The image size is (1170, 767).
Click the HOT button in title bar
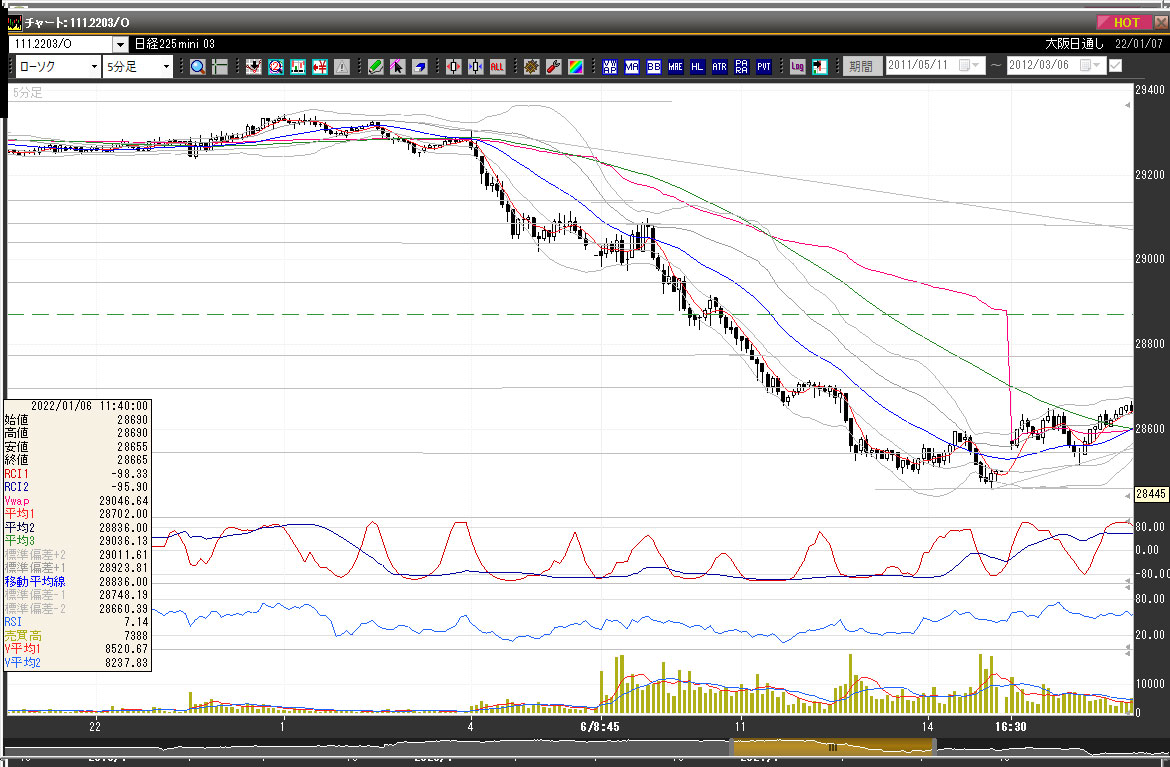point(1124,22)
